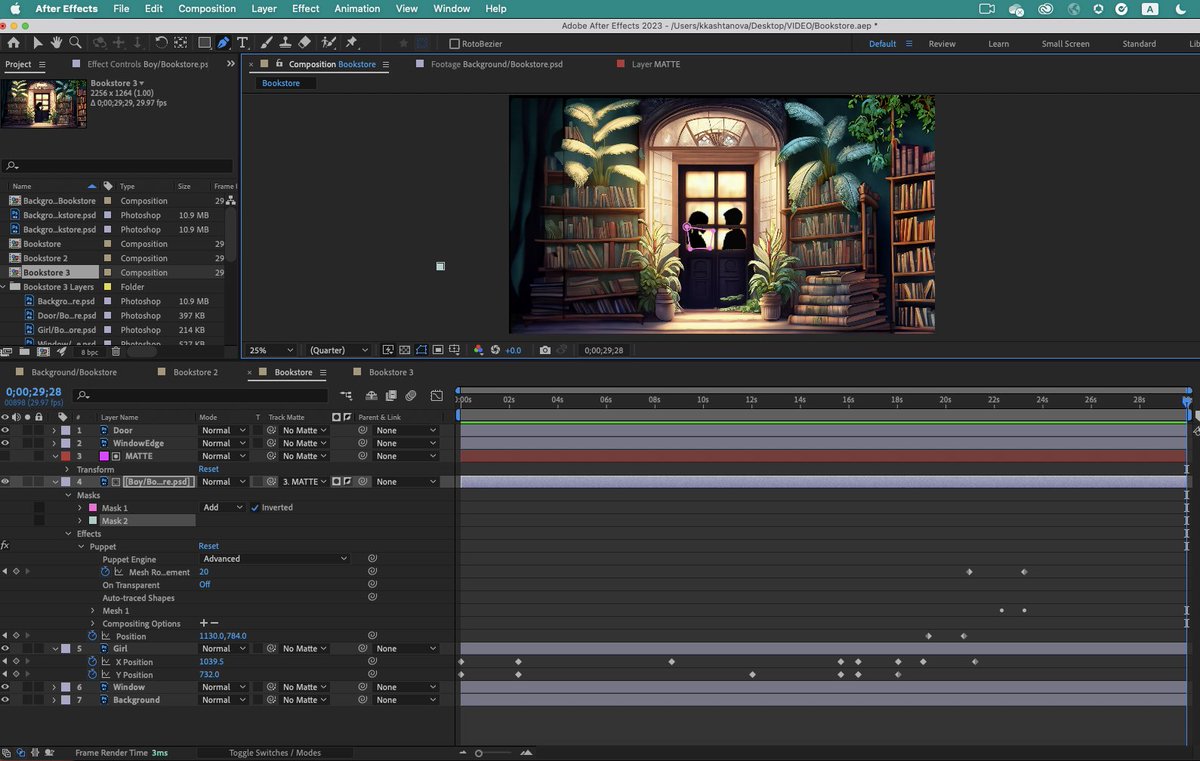Select the Roto Brush tool
Image resolution: width=1200 pixels, height=761 pixels.
(x=329, y=43)
